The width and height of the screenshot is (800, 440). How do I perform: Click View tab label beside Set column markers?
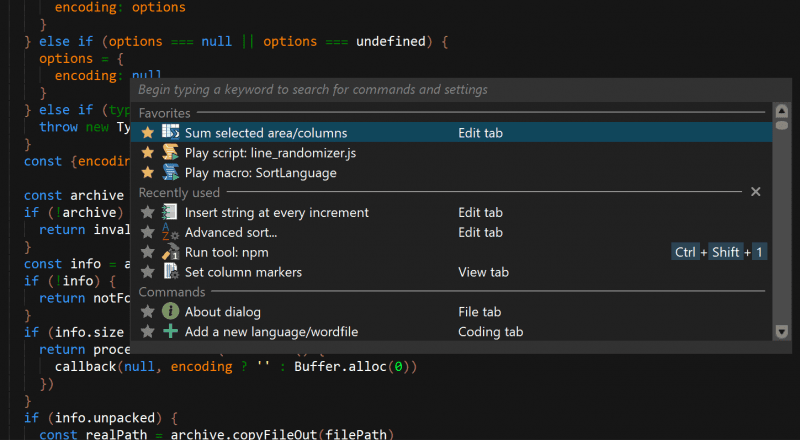coord(483,272)
